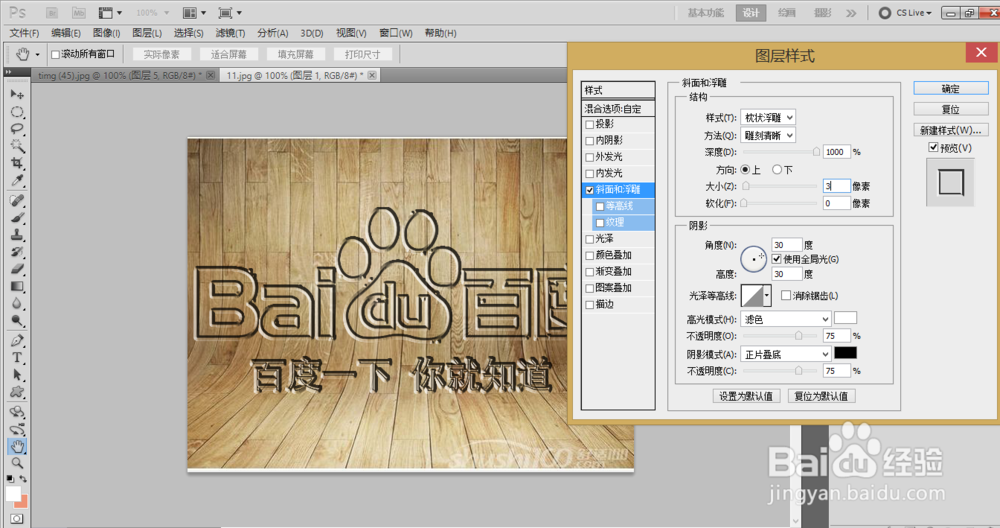Open the 图层(L) menu
This screenshot has height=528, width=1000.
[147, 33]
